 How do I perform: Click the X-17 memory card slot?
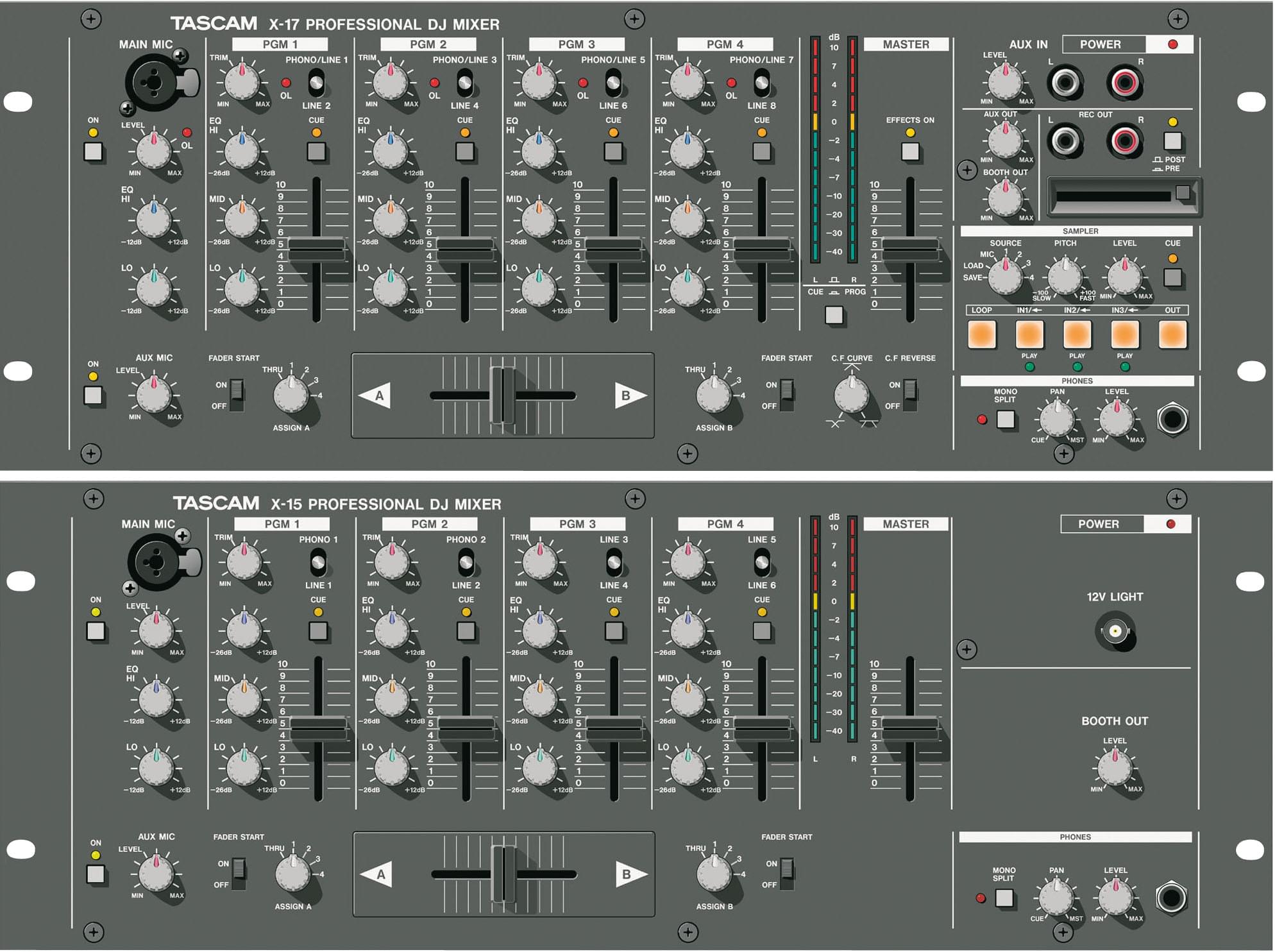(x=1124, y=196)
